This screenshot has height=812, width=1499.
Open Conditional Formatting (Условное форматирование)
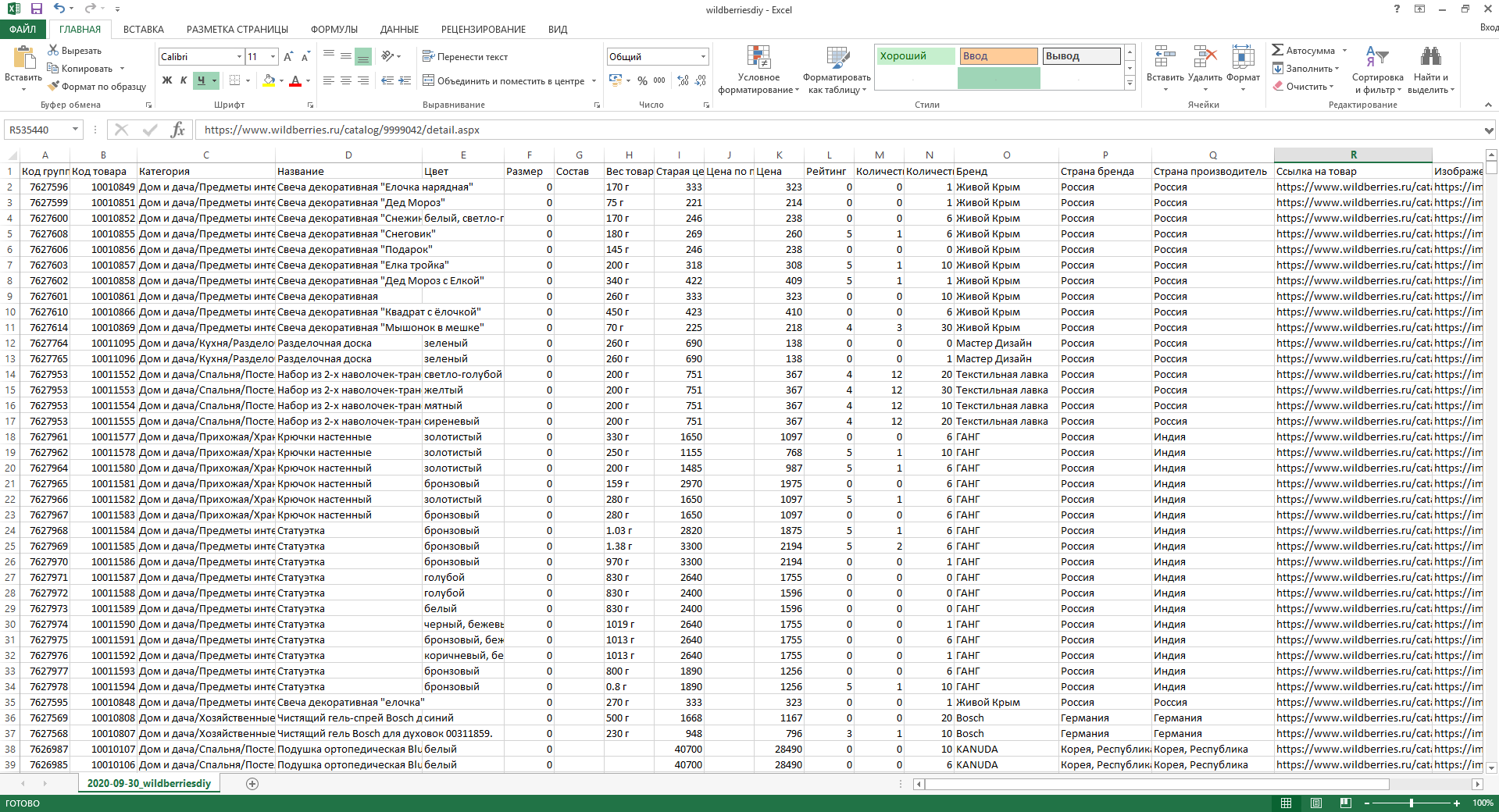click(x=758, y=70)
